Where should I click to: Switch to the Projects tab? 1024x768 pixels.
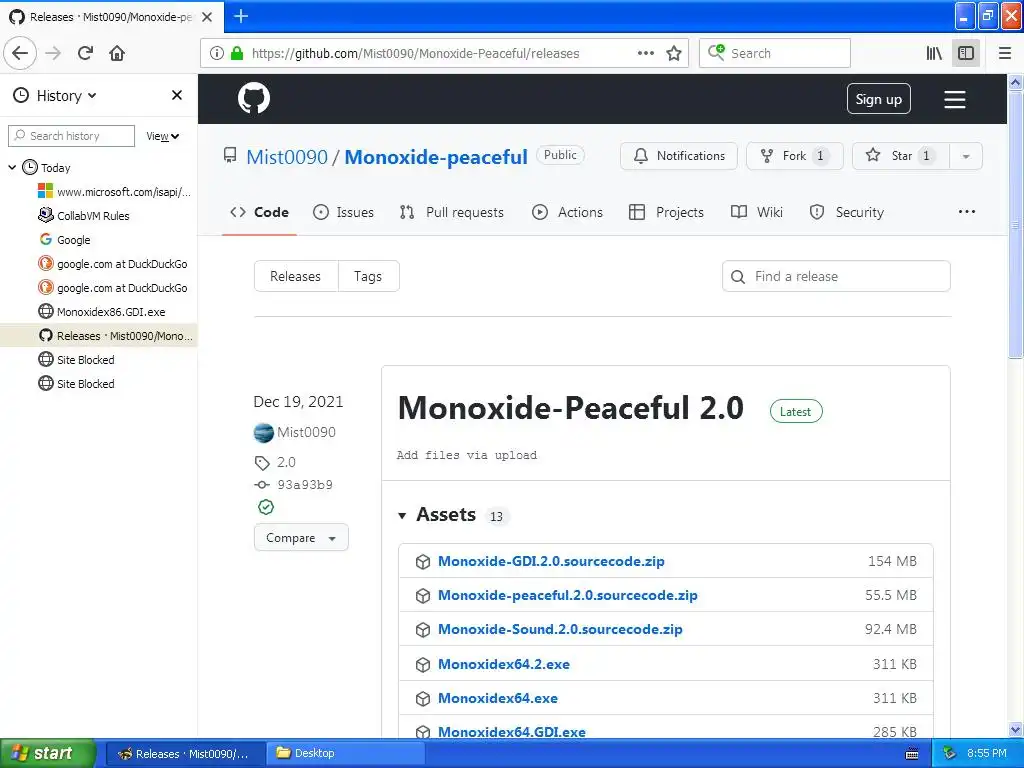[666, 212]
